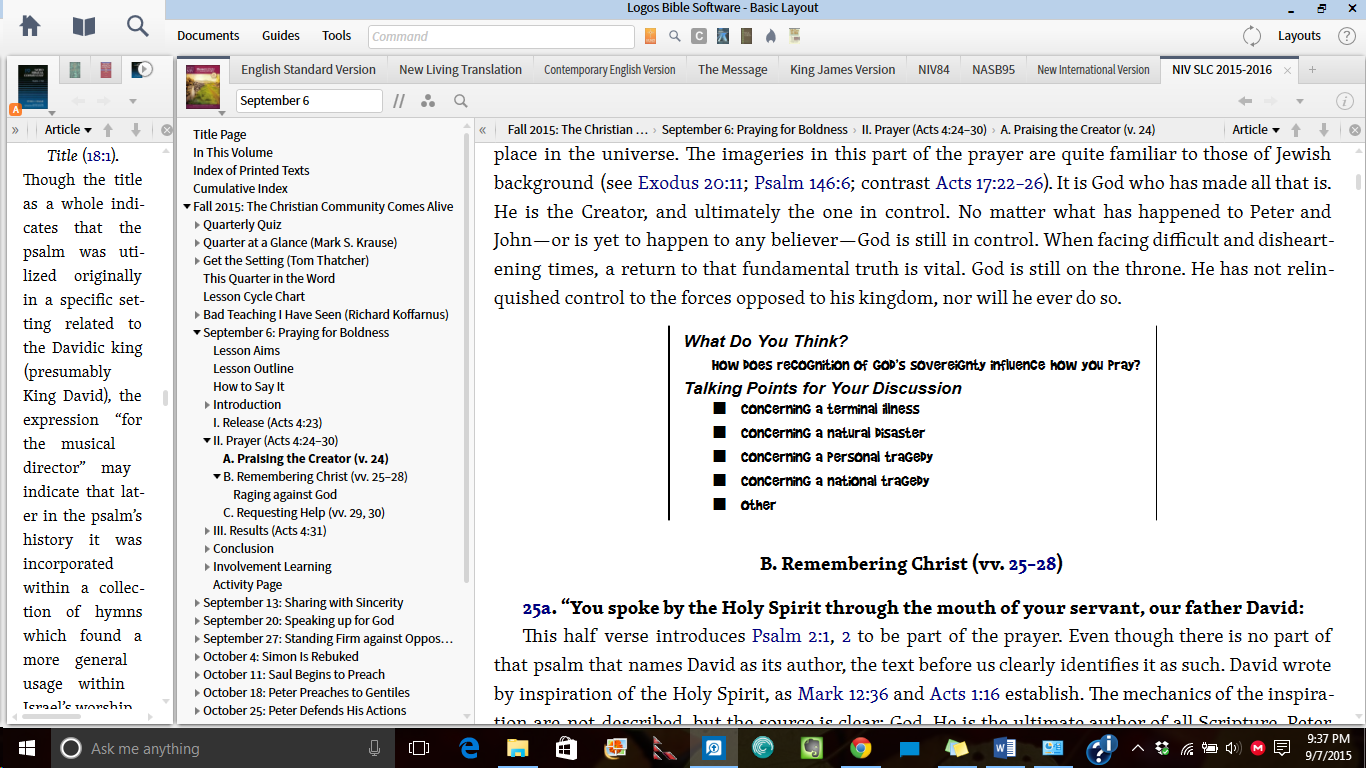Open Google Chrome from taskbar

(x=860, y=748)
